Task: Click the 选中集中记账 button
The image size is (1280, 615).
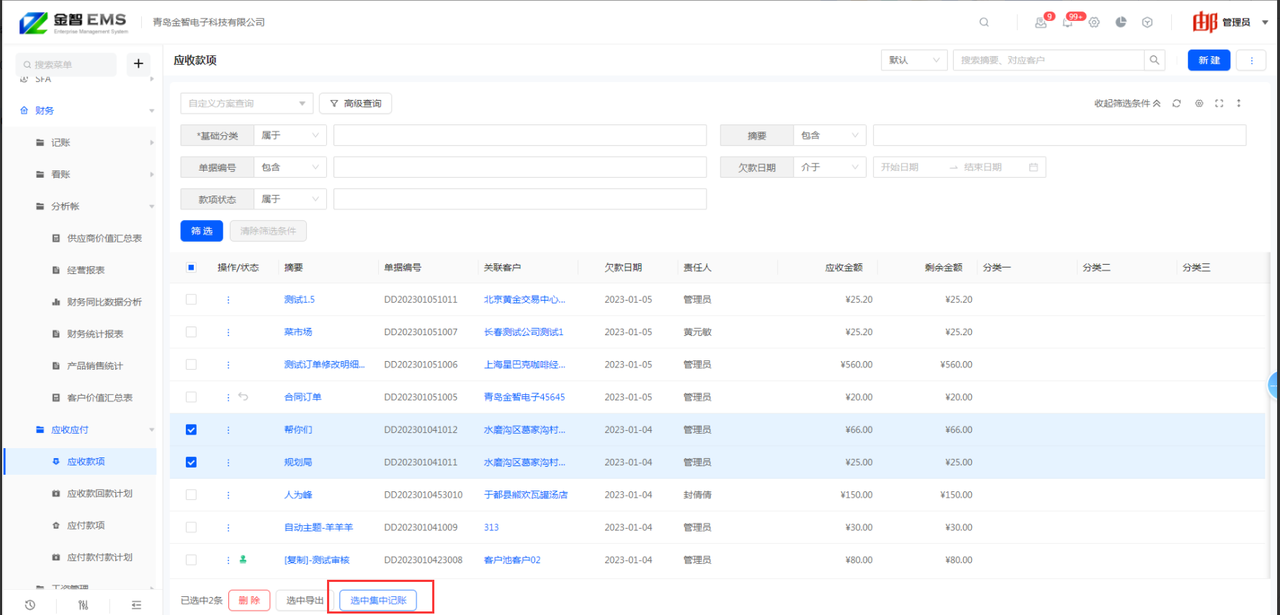Action: [x=378, y=600]
